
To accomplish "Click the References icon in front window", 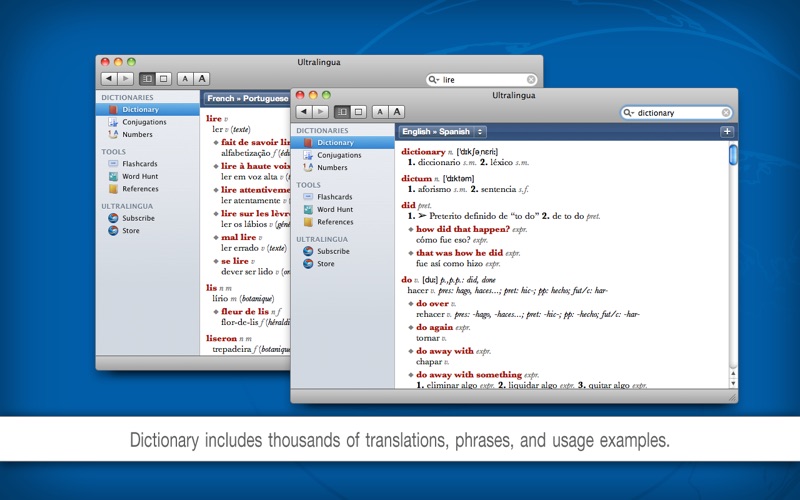I will click(308, 222).
